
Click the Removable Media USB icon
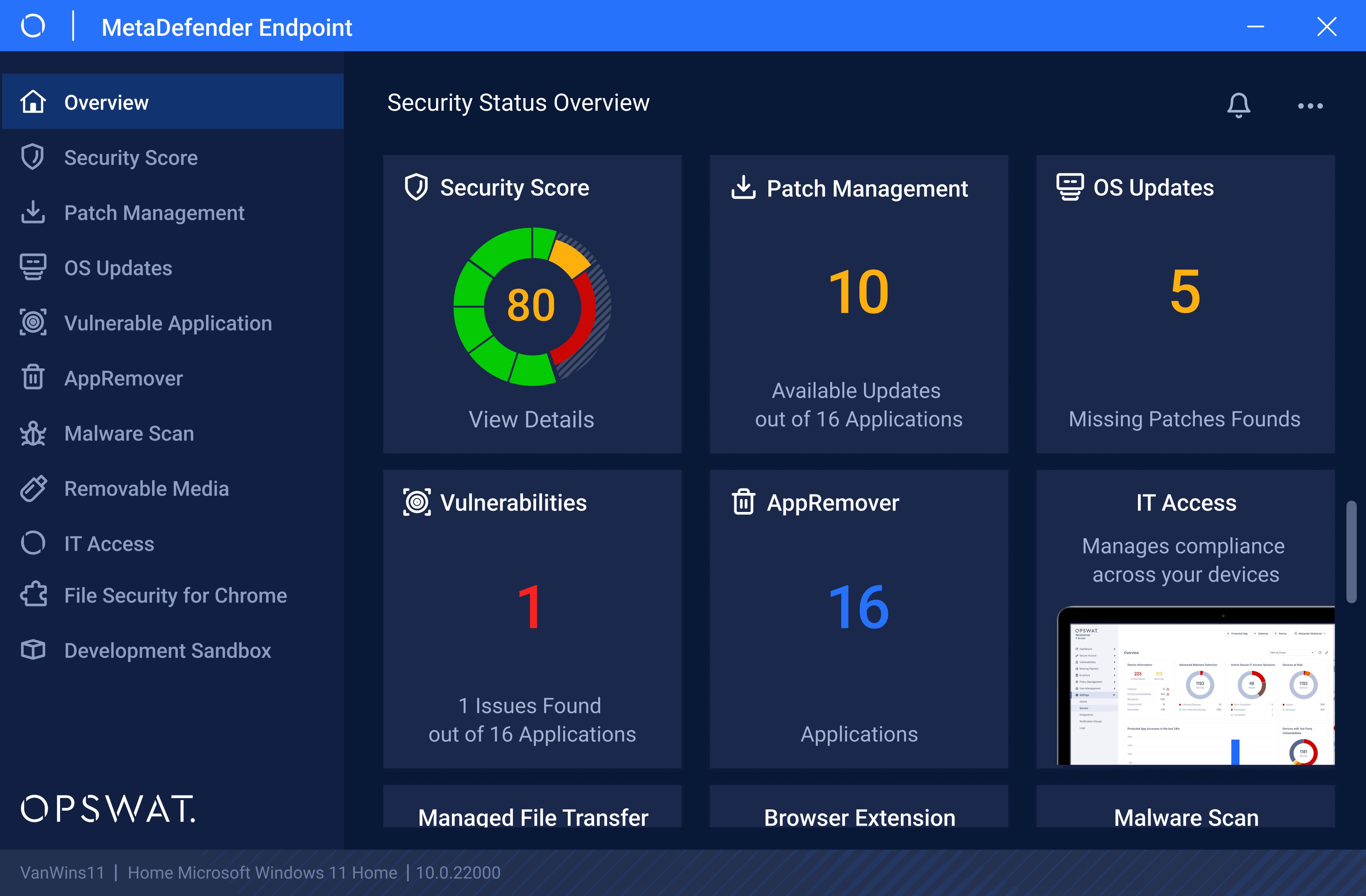[33, 488]
